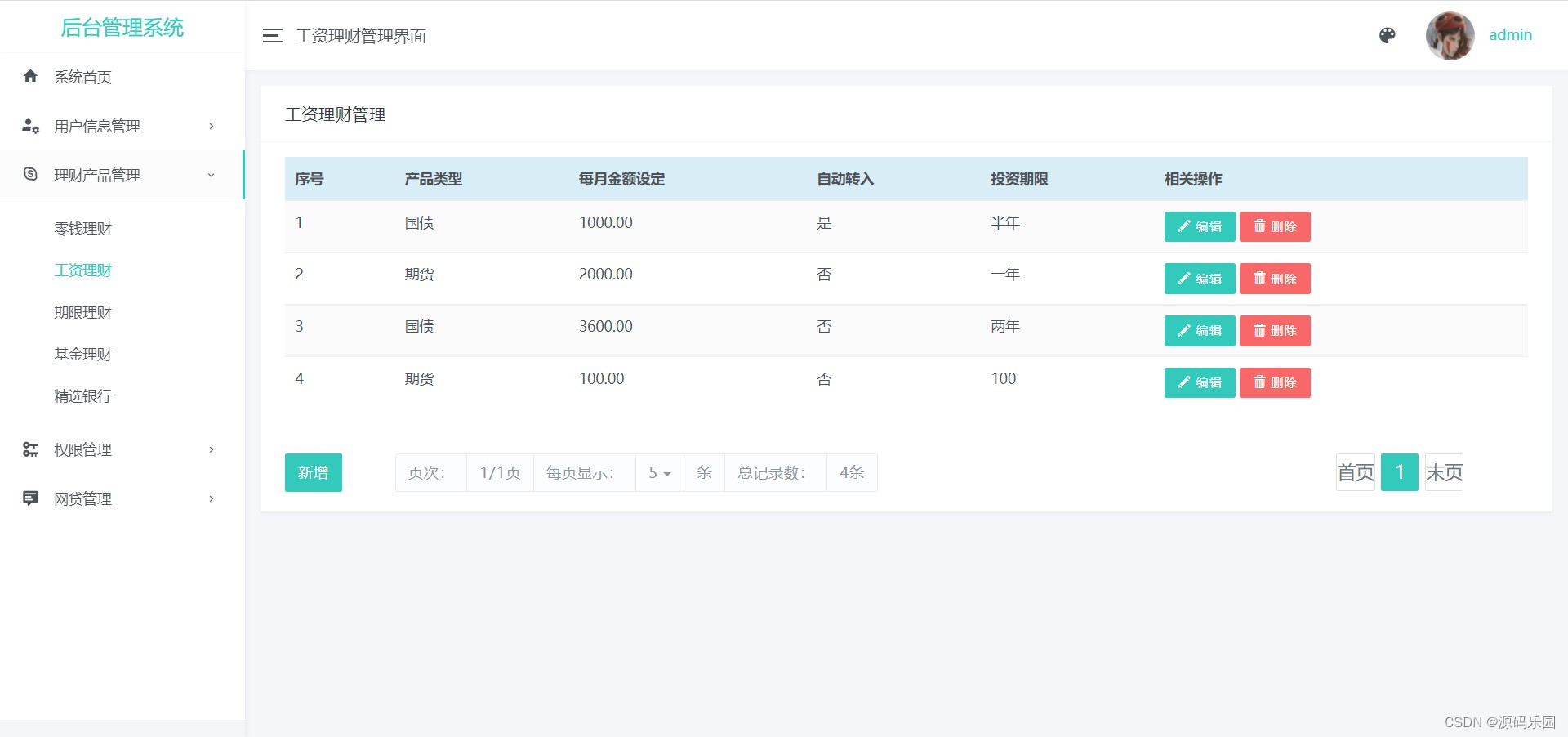Image resolution: width=1568 pixels, height=737 pixels.
Task: Open the theme palette icon in top bar
Action: [1387, 36]
